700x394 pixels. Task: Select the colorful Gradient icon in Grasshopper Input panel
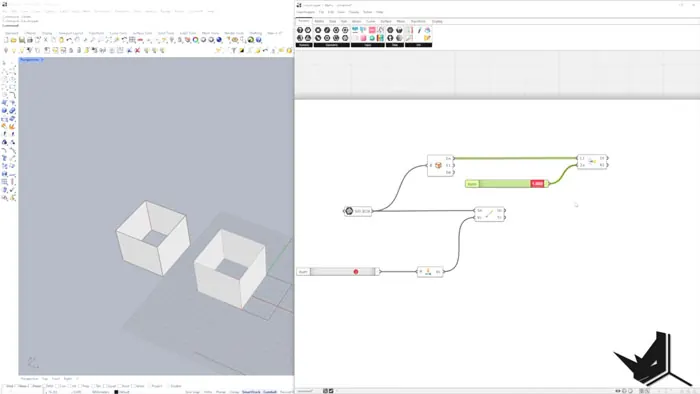click(380, 37)
